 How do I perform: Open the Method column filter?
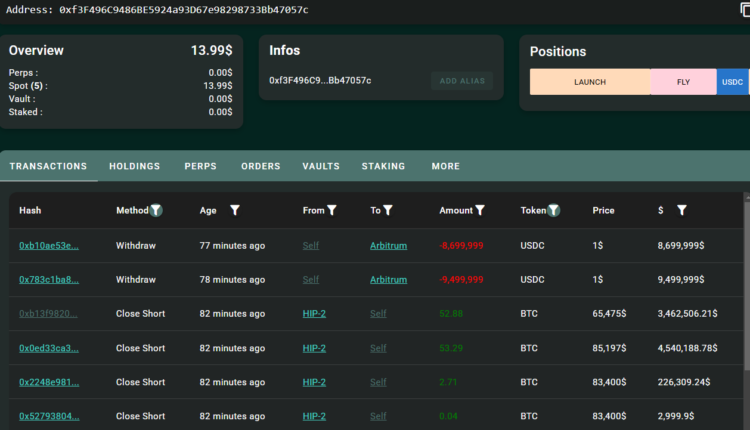tap(156, 211)
